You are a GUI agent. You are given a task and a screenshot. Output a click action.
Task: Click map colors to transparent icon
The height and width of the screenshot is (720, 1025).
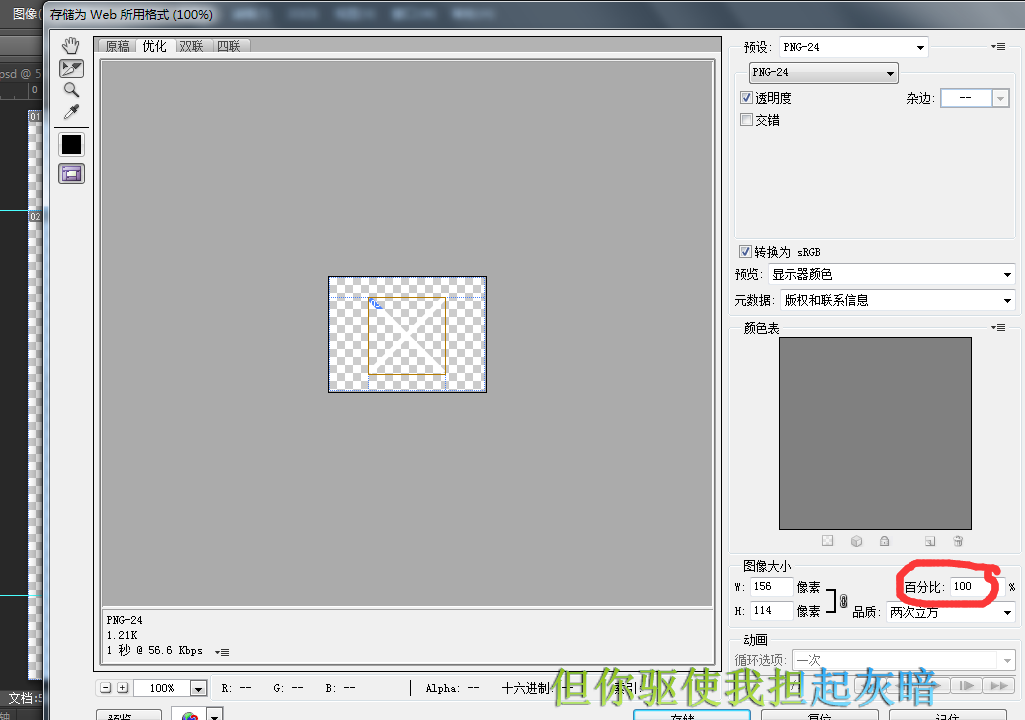coord(828,541)
